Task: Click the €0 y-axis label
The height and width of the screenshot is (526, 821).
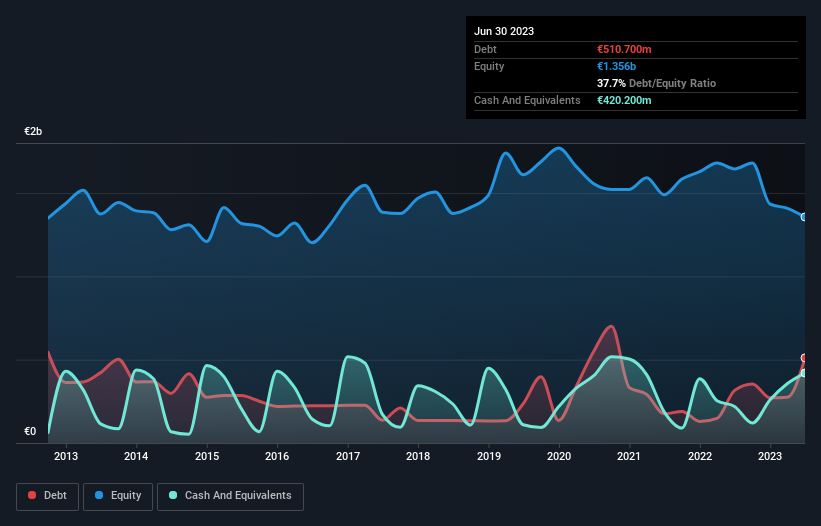Action: point(30,432)
